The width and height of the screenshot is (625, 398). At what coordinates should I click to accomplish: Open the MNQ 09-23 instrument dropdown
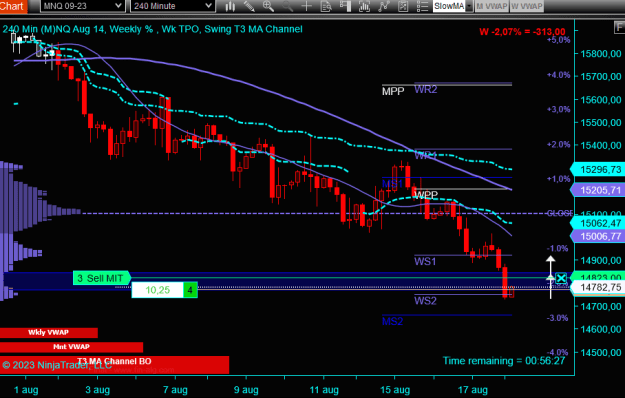point(82,6)
